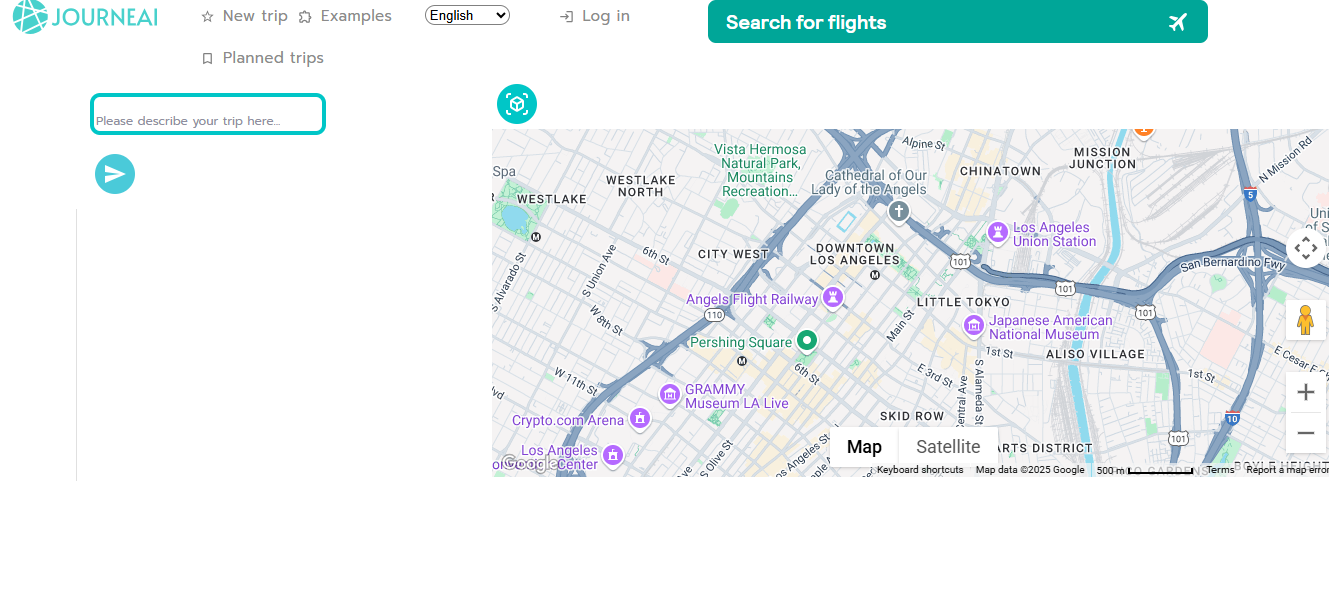Click the SKID ROW neighborhood label

[912, 416]
